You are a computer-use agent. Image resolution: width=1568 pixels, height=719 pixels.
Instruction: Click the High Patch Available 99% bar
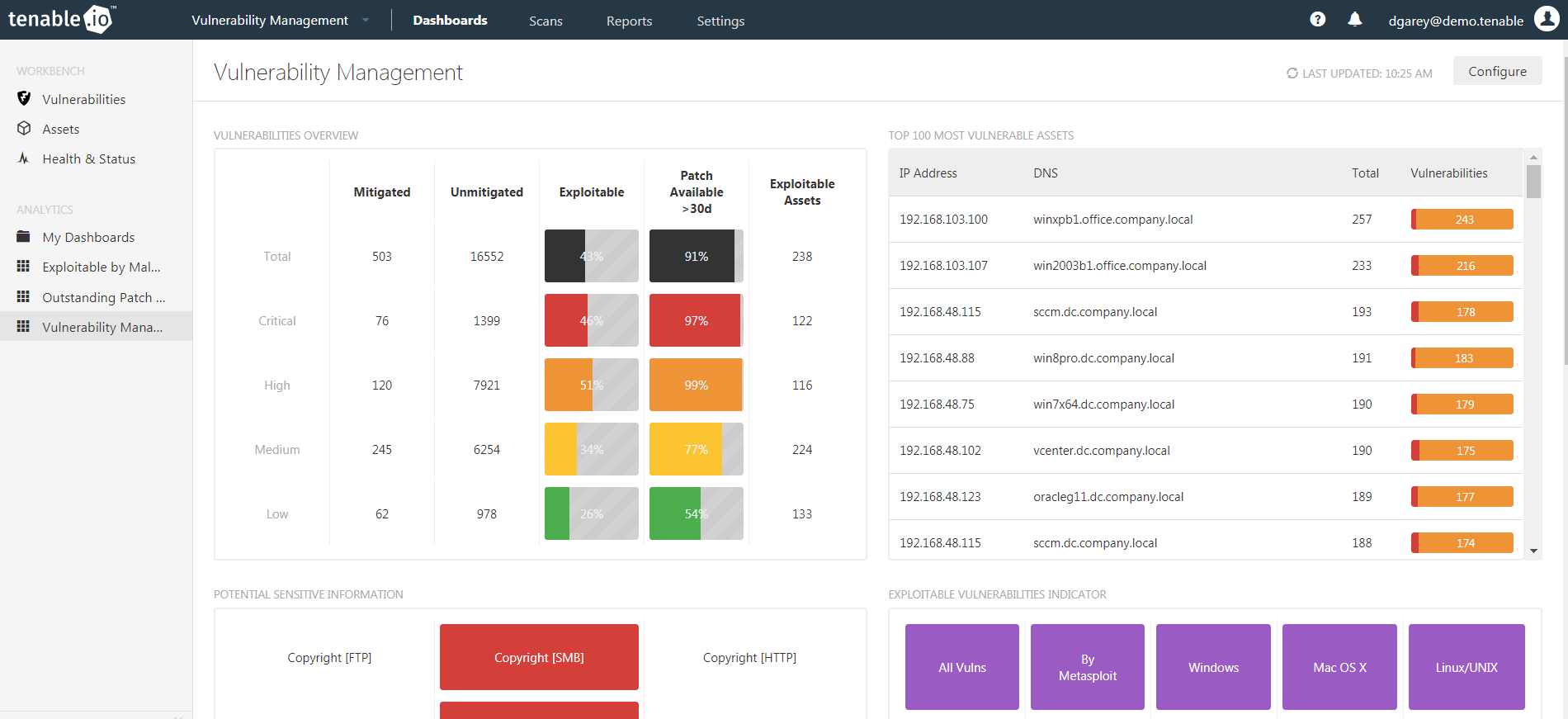pos(697,385)
